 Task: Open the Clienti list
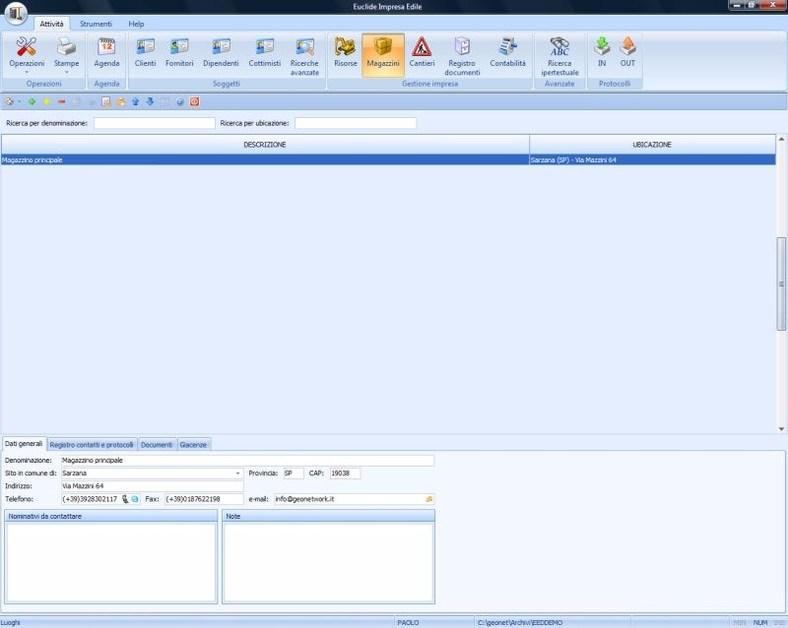(145, 52)
